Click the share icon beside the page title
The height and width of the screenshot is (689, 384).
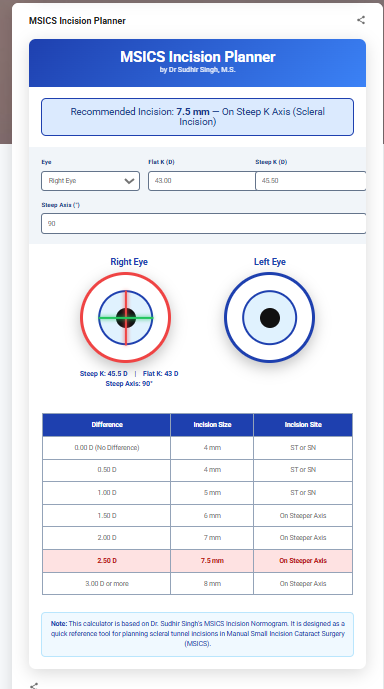click(361, 20)
